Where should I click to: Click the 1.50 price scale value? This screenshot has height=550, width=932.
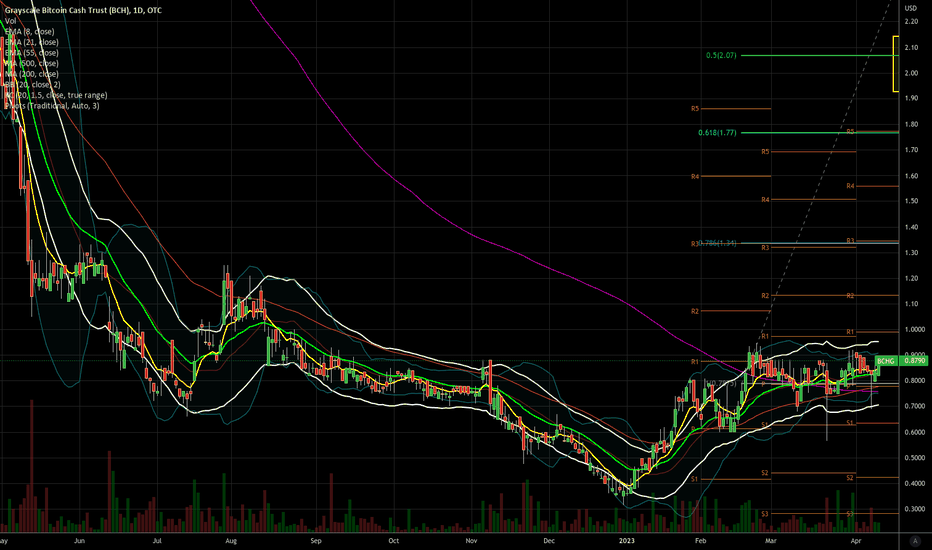(x=911, y=201)
